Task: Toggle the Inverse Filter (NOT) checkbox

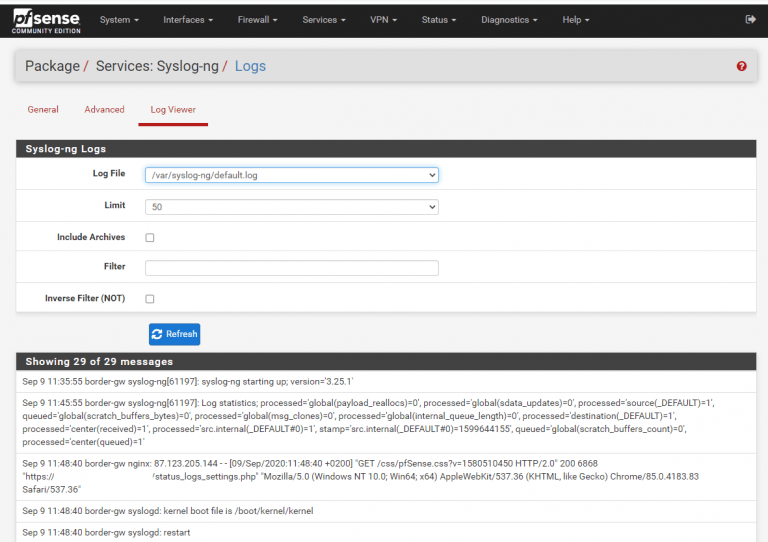Action: (150, 299)
